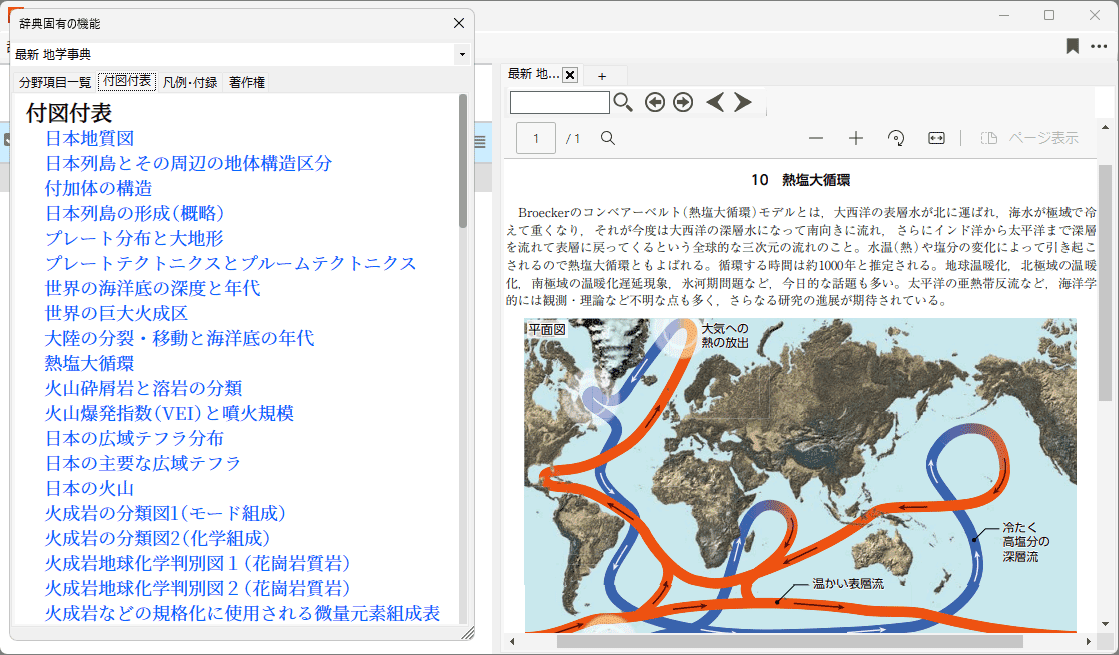Click the search magnifier next to the search box
The height and width of the screenshot is (655, 1119).
pyautogui.click(x=623, y=102)
